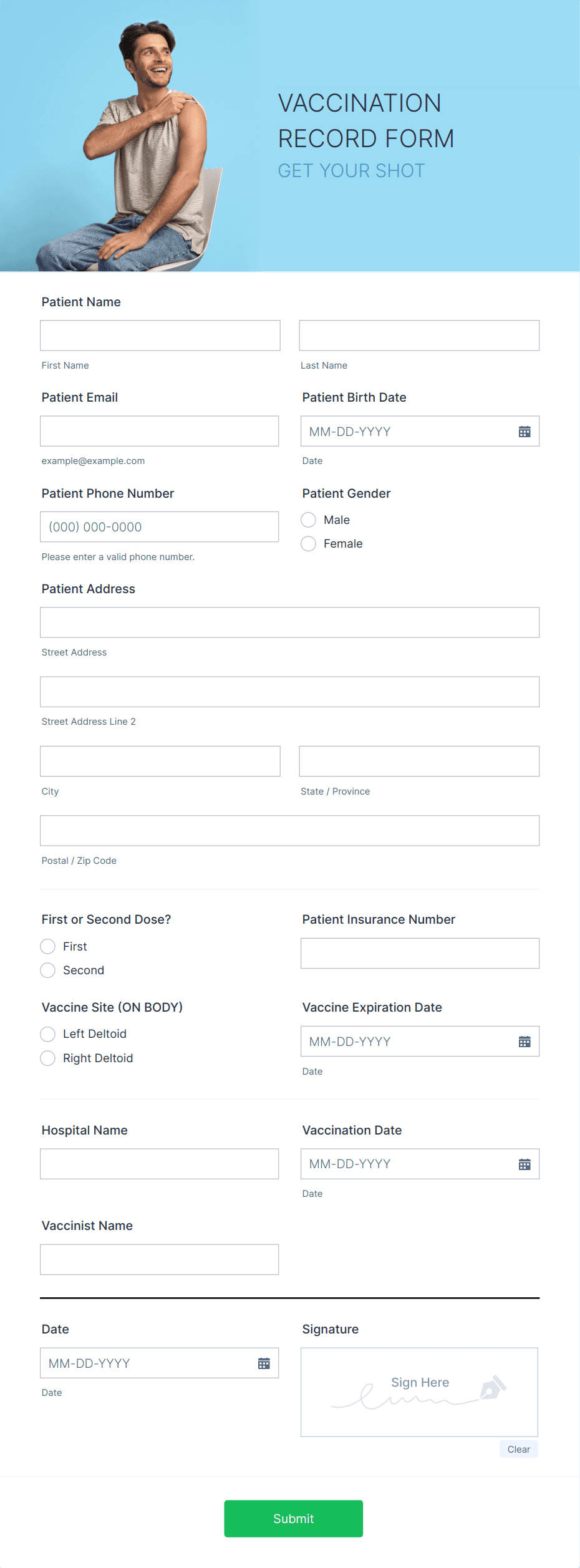
Task: Open the Vaccination Date calendar picker
Action: (524, 1164)
